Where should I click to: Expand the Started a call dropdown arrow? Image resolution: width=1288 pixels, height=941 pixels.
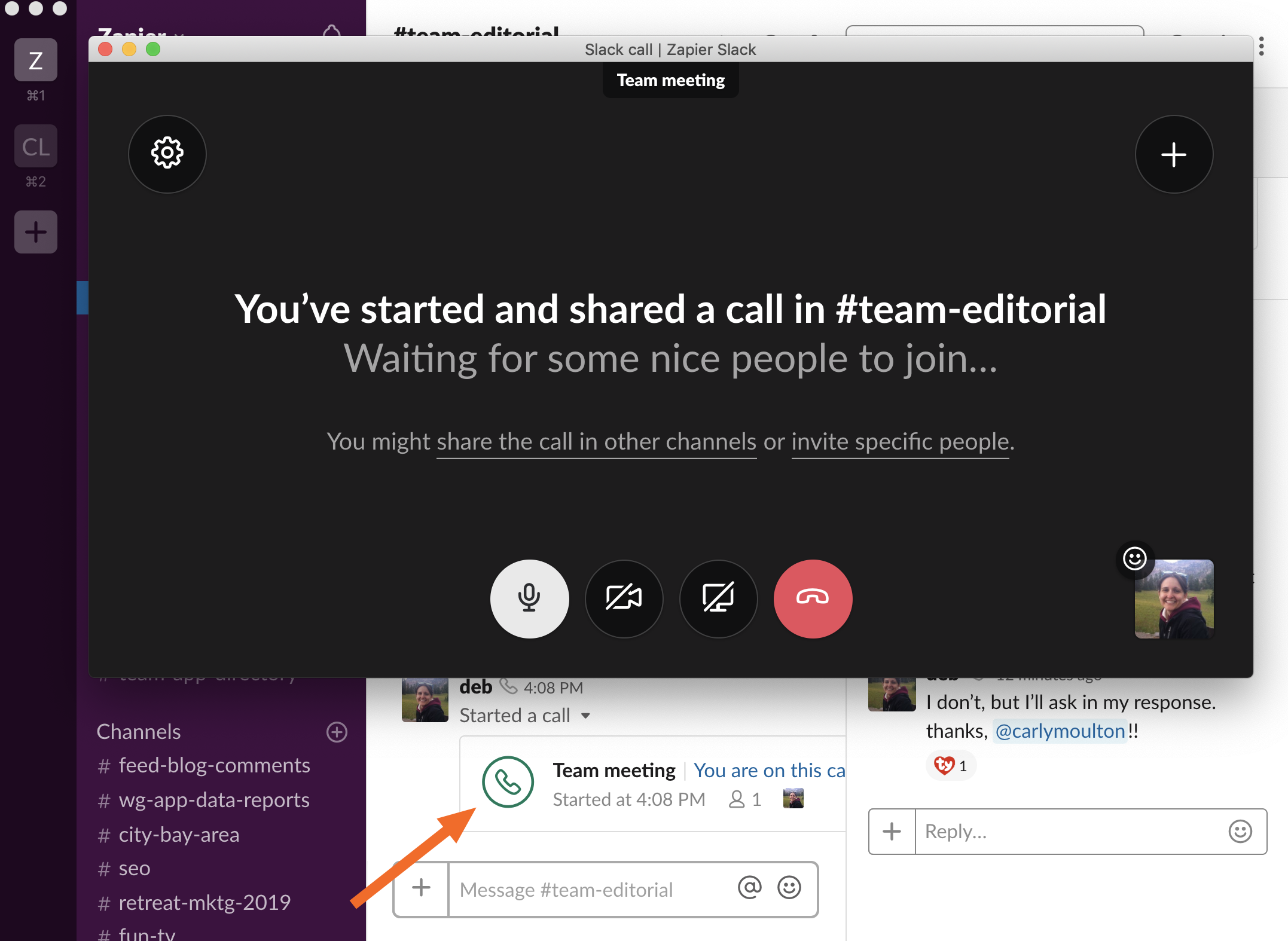pyautogui.click(x=585, y=716)
